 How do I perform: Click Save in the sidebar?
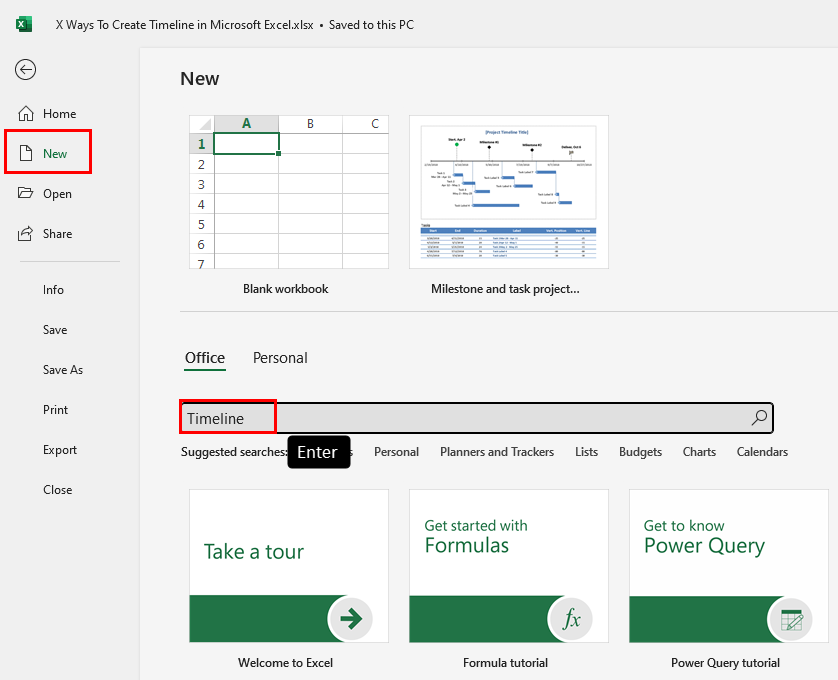click(x=55, y=330)
